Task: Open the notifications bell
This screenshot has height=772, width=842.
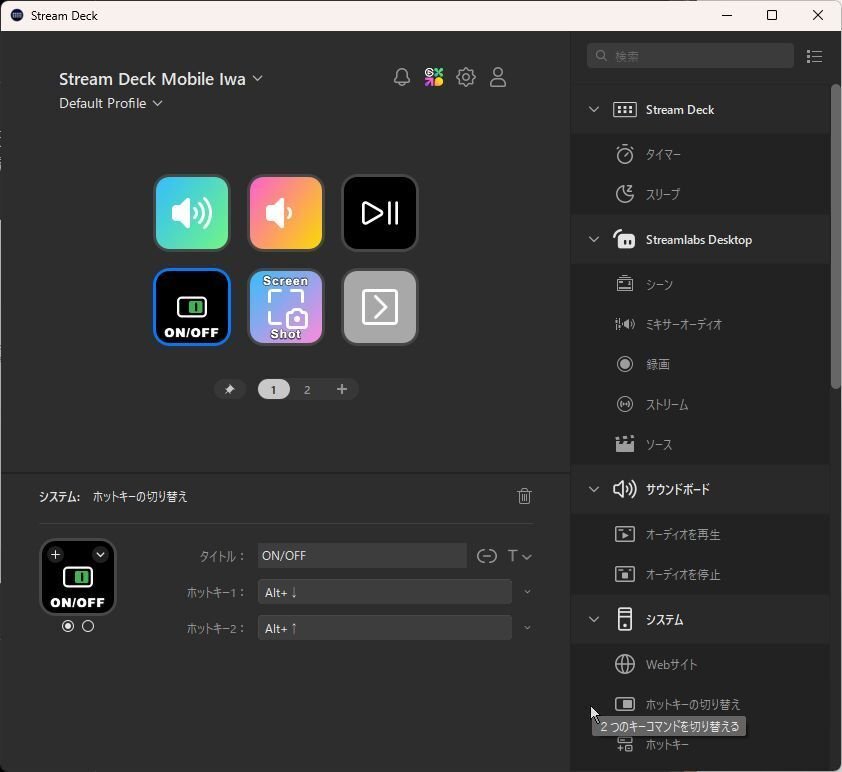Action: click(402, 77)
